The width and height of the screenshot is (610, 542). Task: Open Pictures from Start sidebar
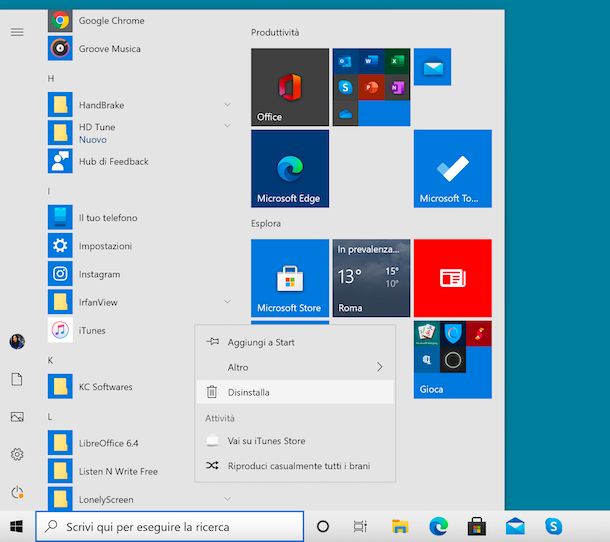pos(17,417)
